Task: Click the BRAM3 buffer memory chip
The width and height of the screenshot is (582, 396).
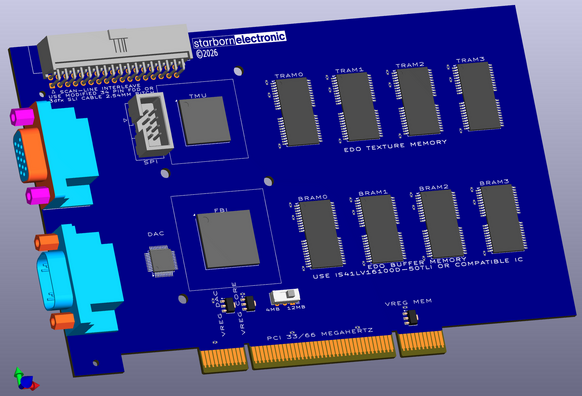Action: click(x=501, y=219)
